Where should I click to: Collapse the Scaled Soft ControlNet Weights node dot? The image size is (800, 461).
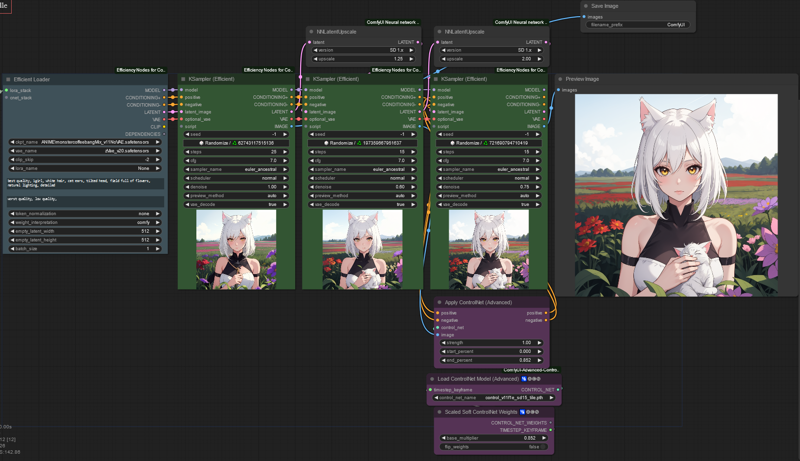point(439,412)
